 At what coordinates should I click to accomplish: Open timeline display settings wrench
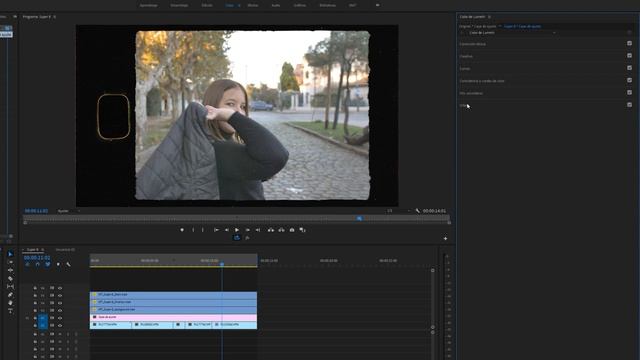[68, 264]
